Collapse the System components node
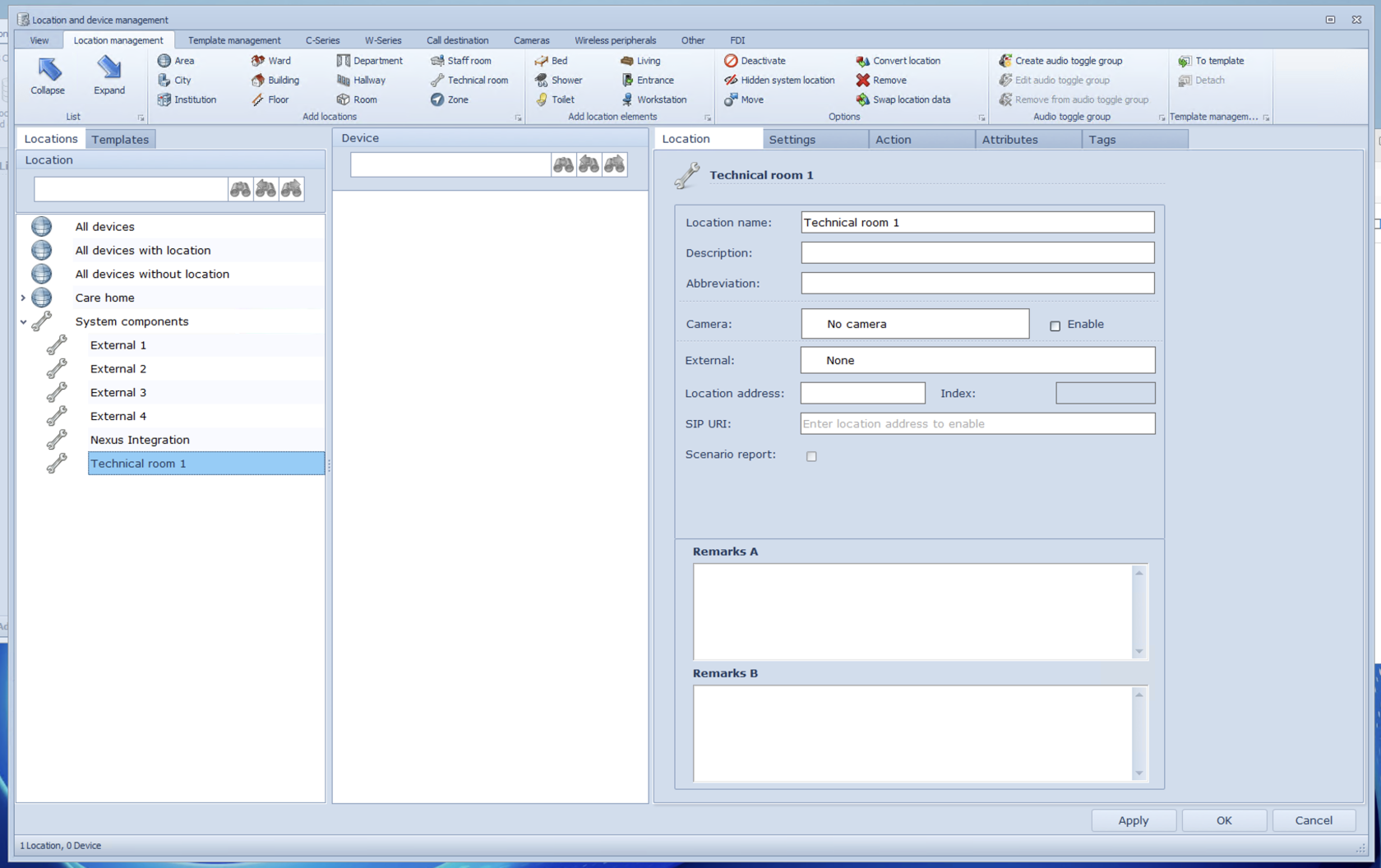Viewport: 1381px width, 868px height. [x=23, y=321]
